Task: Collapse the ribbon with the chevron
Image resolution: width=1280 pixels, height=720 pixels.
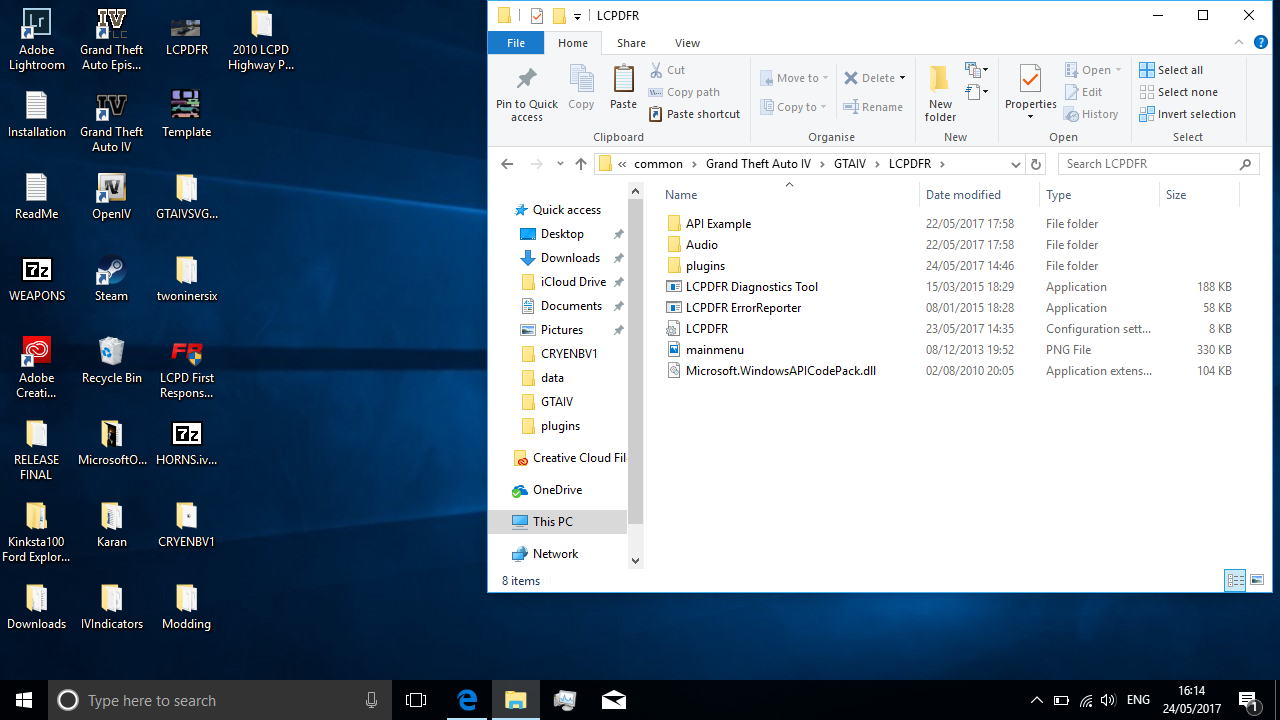Action: [x=1238, y=43]
